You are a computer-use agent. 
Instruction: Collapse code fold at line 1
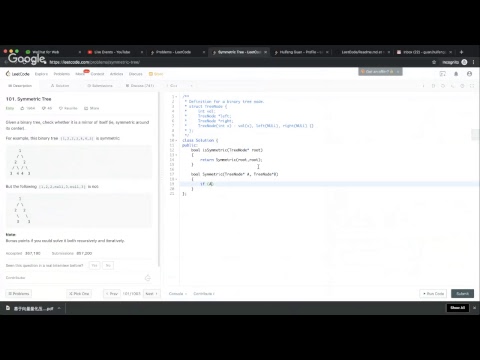[x=176, y=96]
